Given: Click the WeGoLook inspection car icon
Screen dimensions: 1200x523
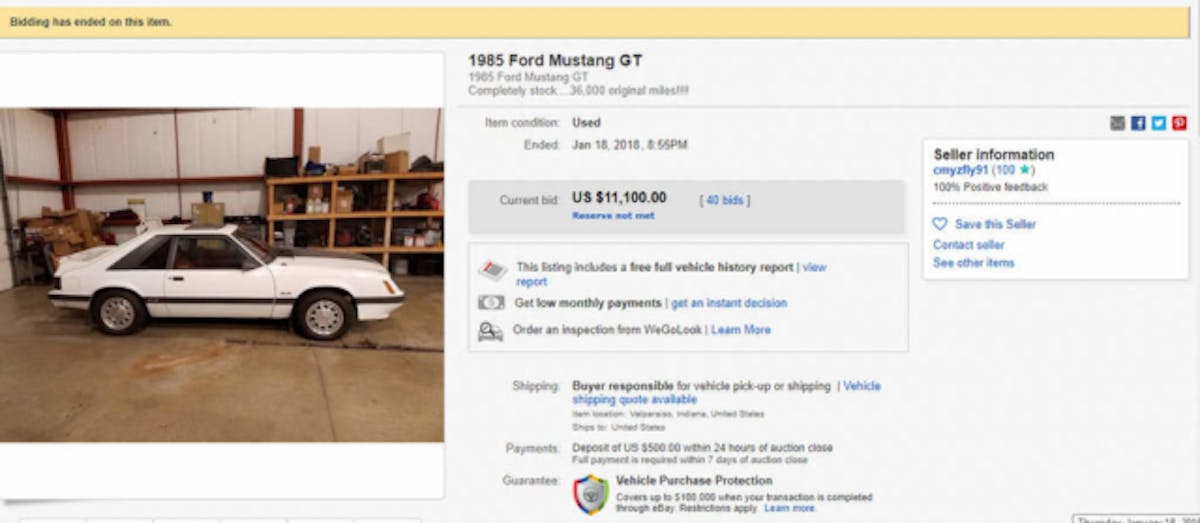Looking at the screenshot, I should [491, 330].
